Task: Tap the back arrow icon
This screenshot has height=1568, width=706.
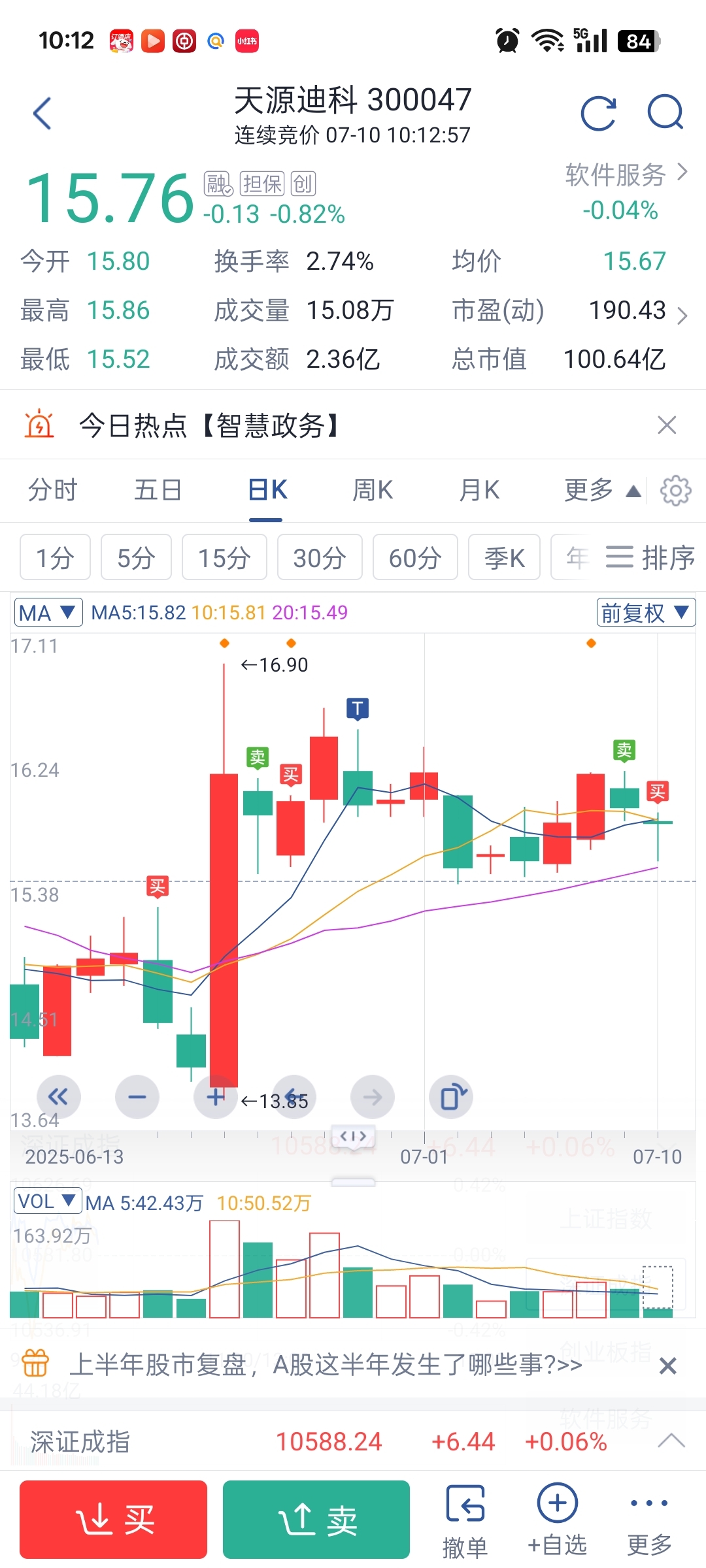Action: pos(42,114)
